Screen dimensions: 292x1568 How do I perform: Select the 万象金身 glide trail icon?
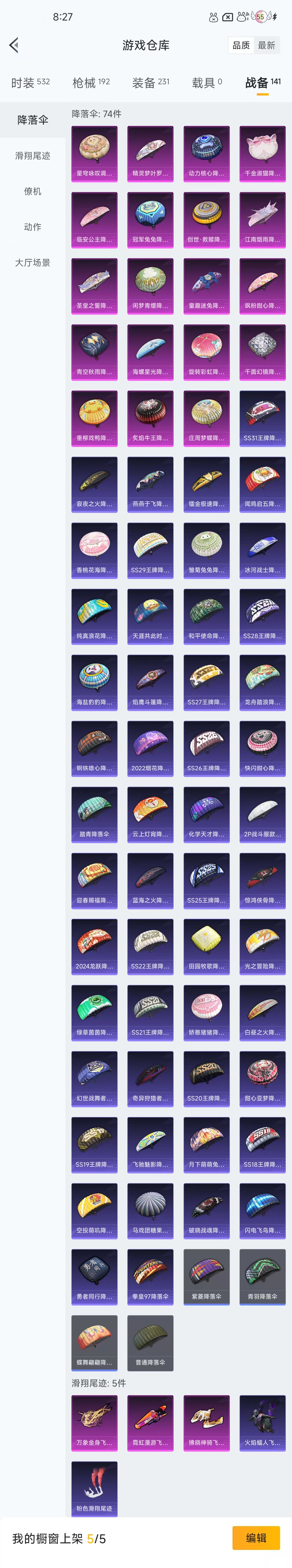[94, 1423]
